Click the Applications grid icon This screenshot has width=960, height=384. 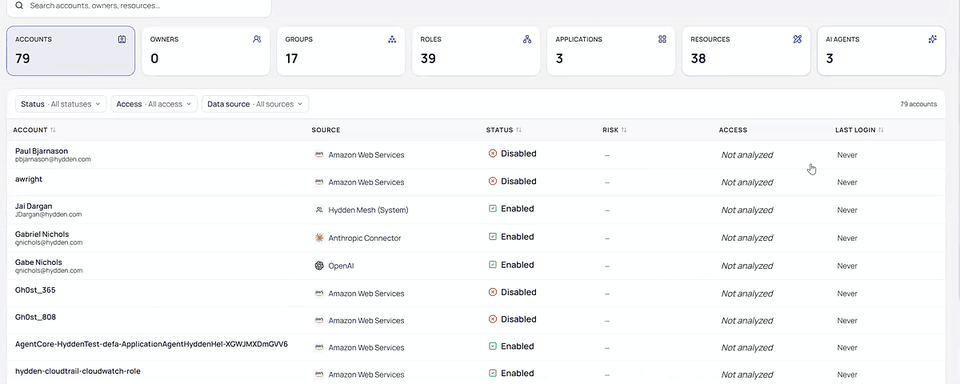(662, 39)
